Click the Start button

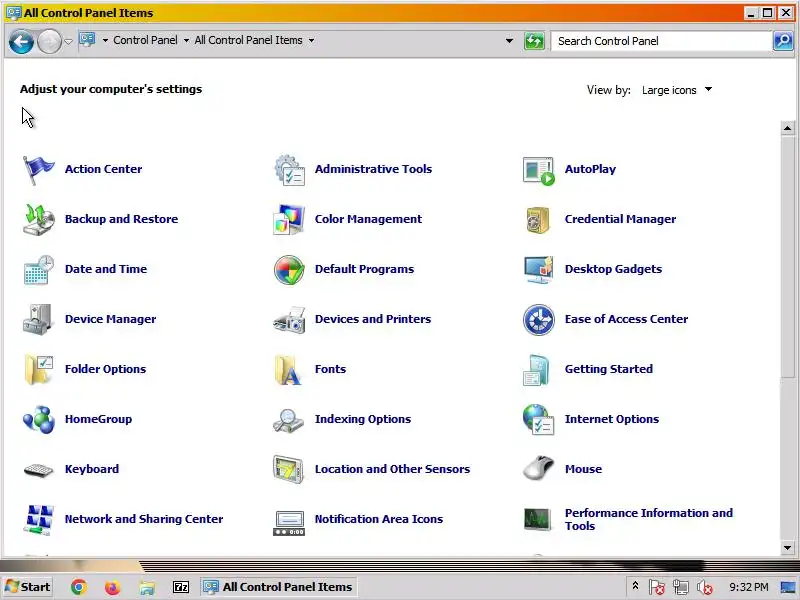29,587
